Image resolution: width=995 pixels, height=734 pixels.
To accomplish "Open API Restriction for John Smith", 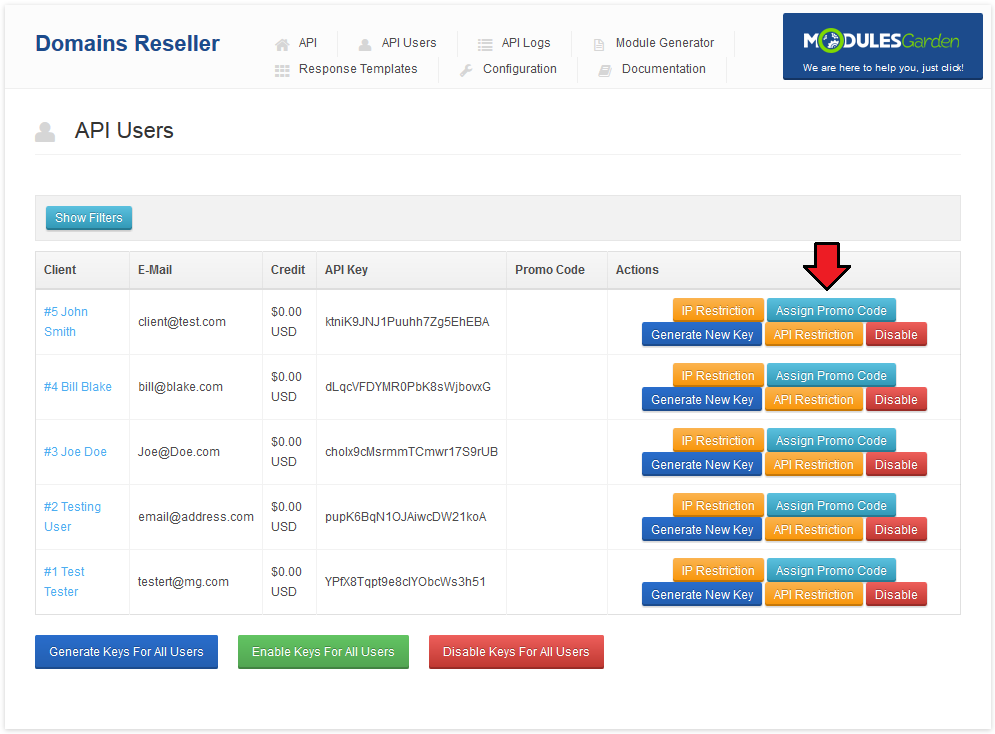I will [x=814, y=334].
